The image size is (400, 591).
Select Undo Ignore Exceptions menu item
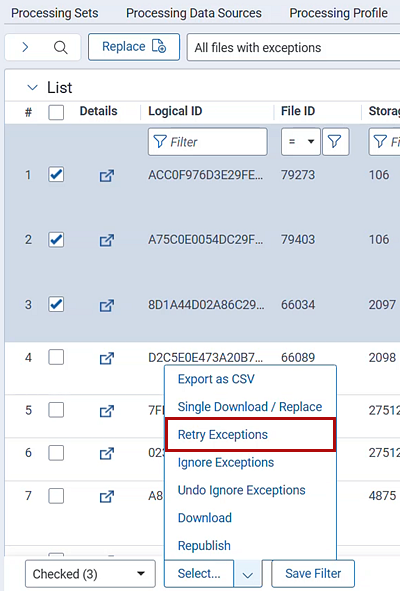[241, 490]
